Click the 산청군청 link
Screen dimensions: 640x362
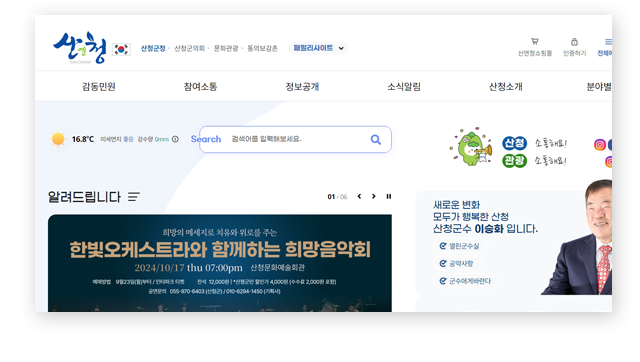153,49
